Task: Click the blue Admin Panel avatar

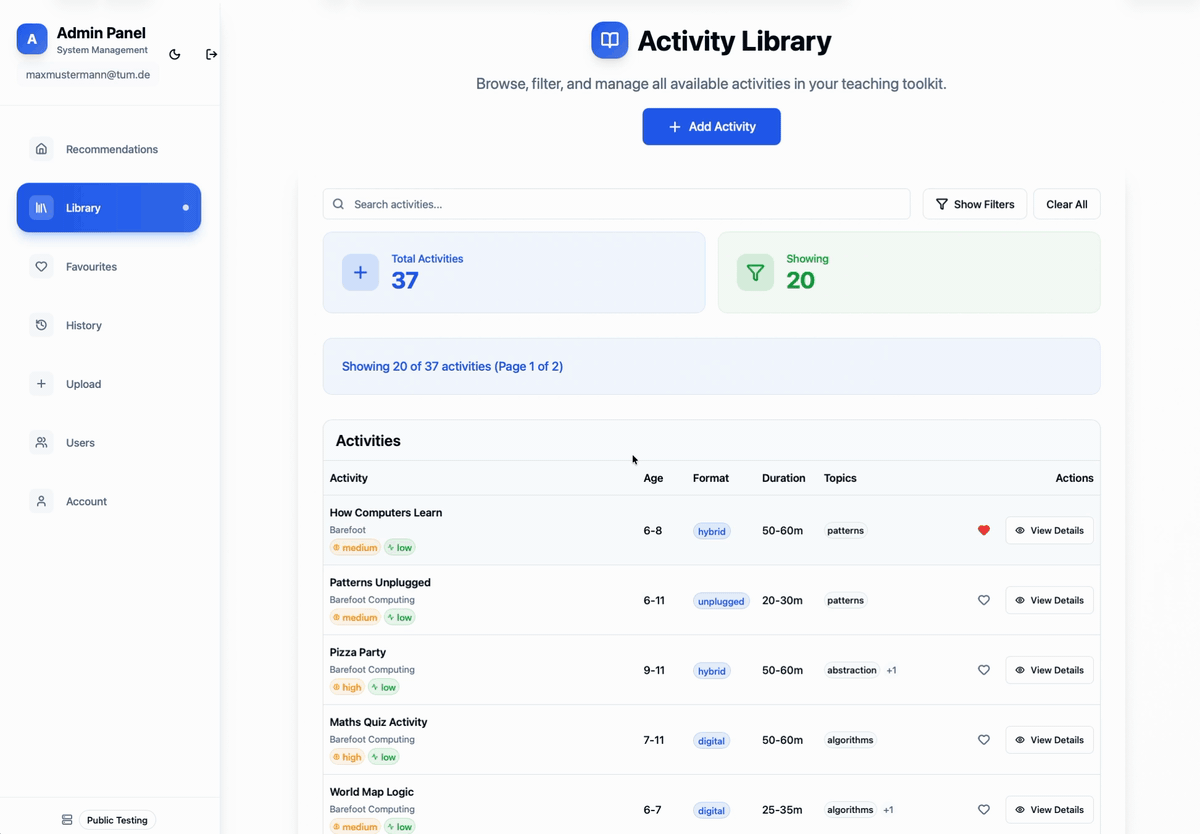Action: point(32,39)
